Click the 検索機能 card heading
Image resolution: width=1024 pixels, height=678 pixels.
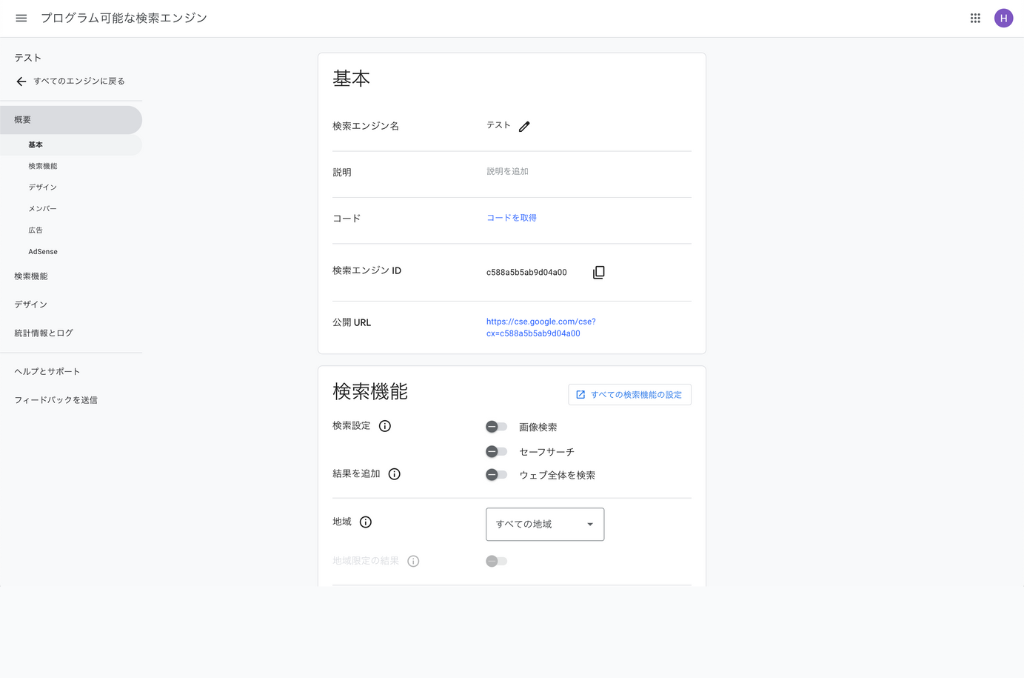(x=370, y=391)
